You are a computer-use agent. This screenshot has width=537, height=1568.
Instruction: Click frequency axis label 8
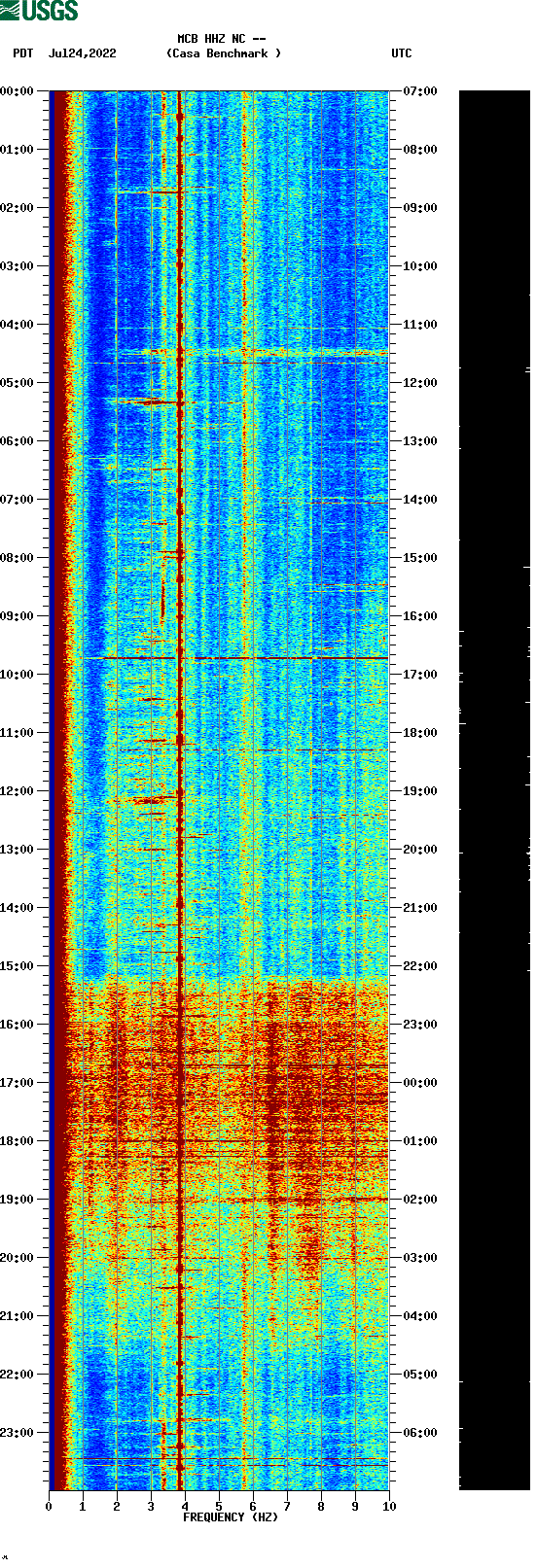[x=321, y=1507]
